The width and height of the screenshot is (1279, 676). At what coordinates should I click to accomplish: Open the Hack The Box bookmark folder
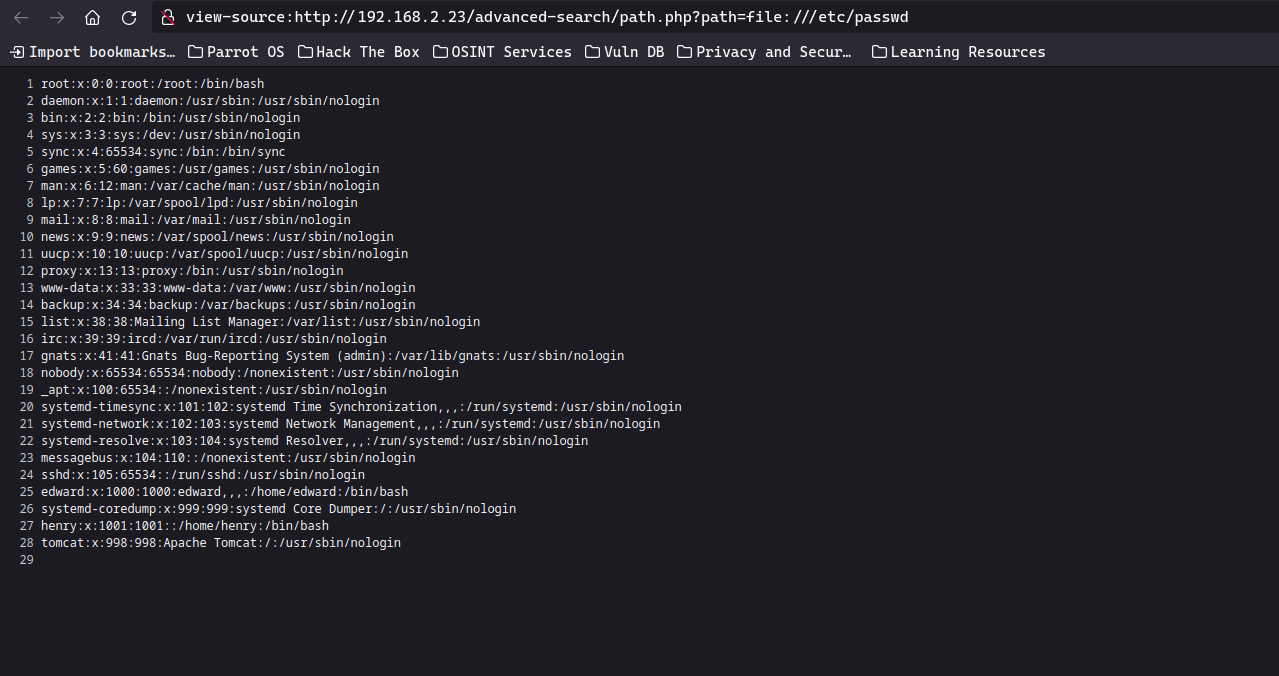(358, 52)
